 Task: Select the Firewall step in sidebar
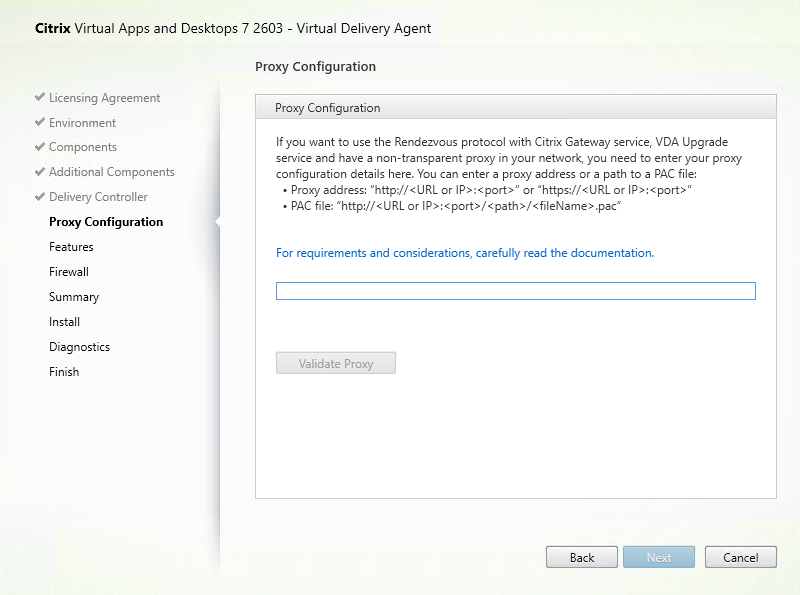(x=68, y=272)
